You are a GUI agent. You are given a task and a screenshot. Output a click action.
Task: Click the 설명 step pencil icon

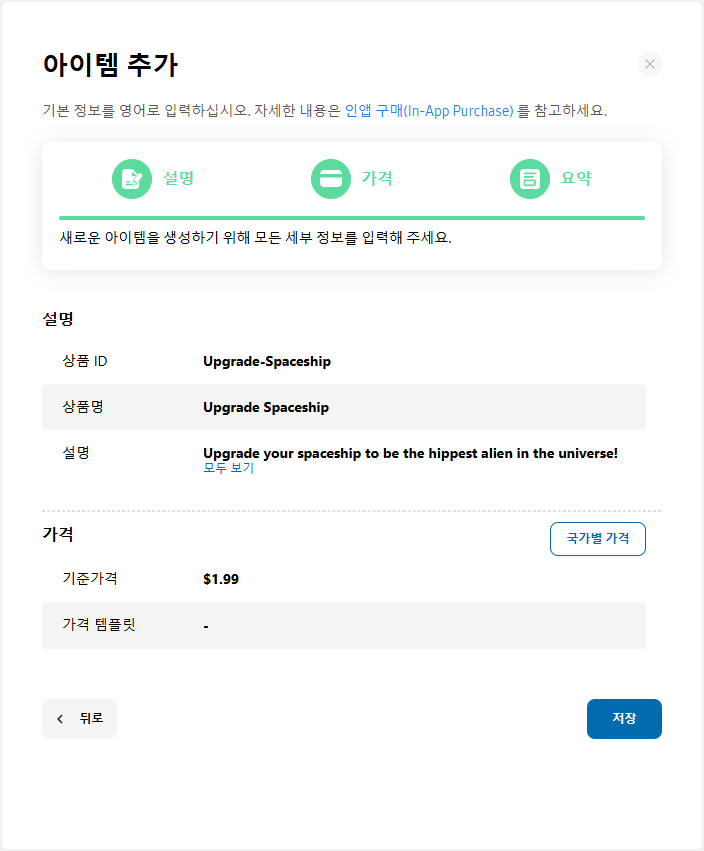pyautogui.click(x=132, y=179)
